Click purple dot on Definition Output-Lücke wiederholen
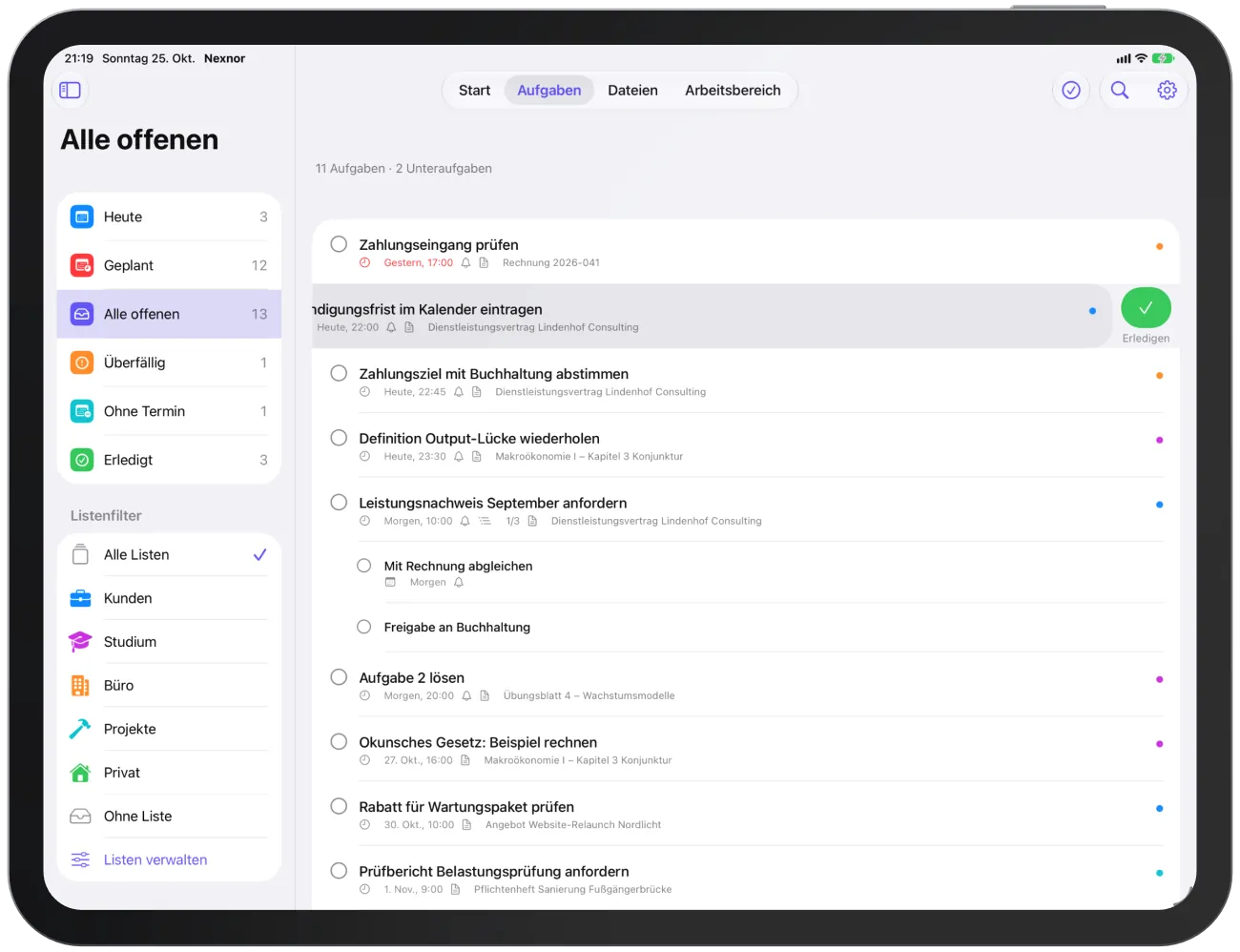 [x=1159, y=440]
